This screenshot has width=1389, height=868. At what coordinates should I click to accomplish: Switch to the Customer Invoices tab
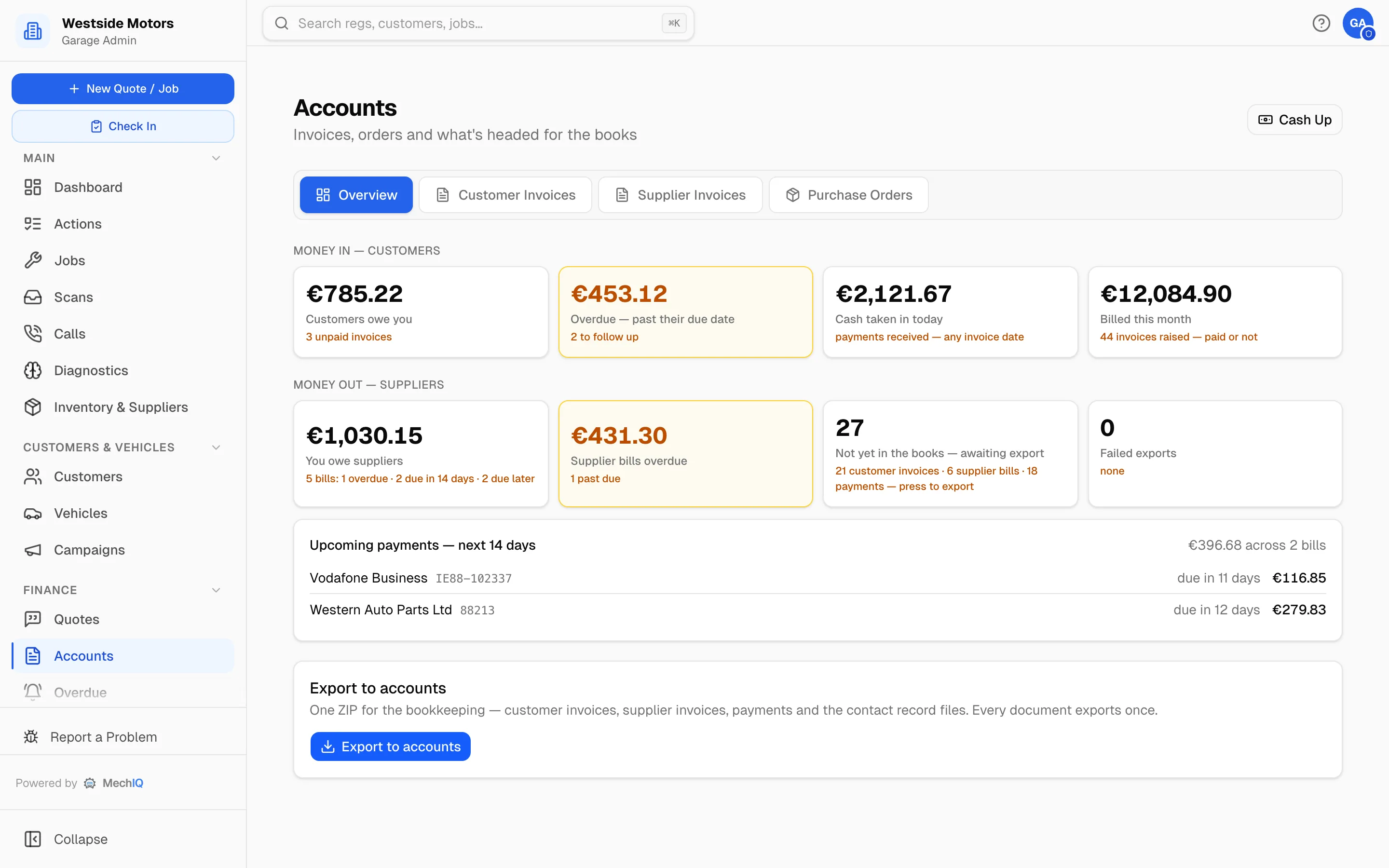pos(505,195)
